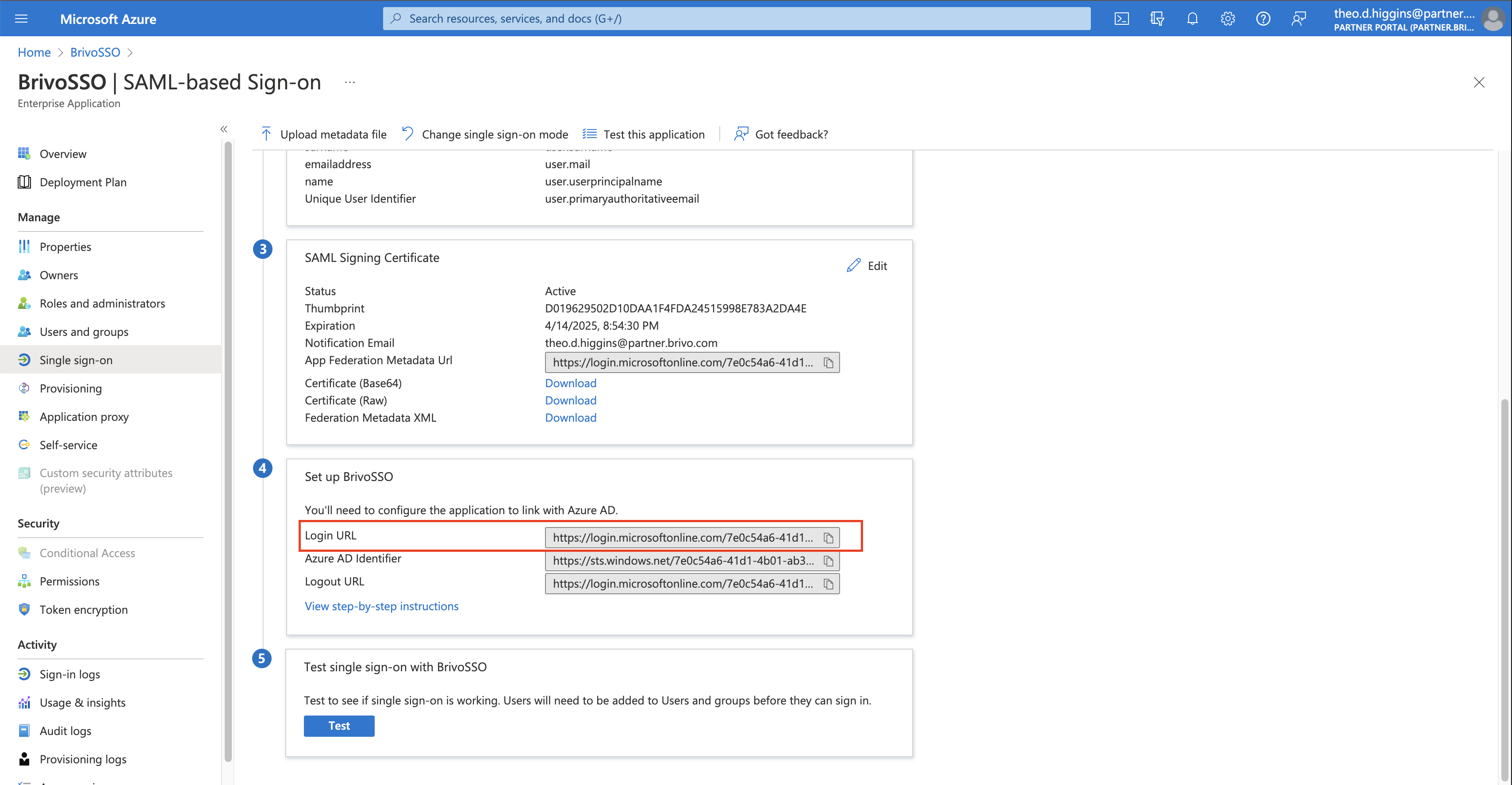Open the portal settings gear

click(1227, 19)
